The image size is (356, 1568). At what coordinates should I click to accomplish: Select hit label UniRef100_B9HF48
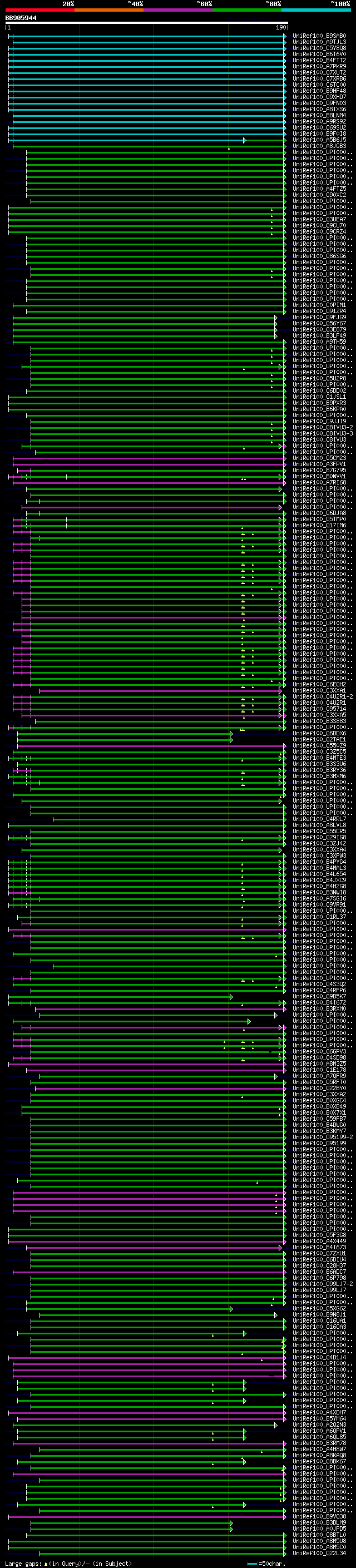[x=319, y=91]
